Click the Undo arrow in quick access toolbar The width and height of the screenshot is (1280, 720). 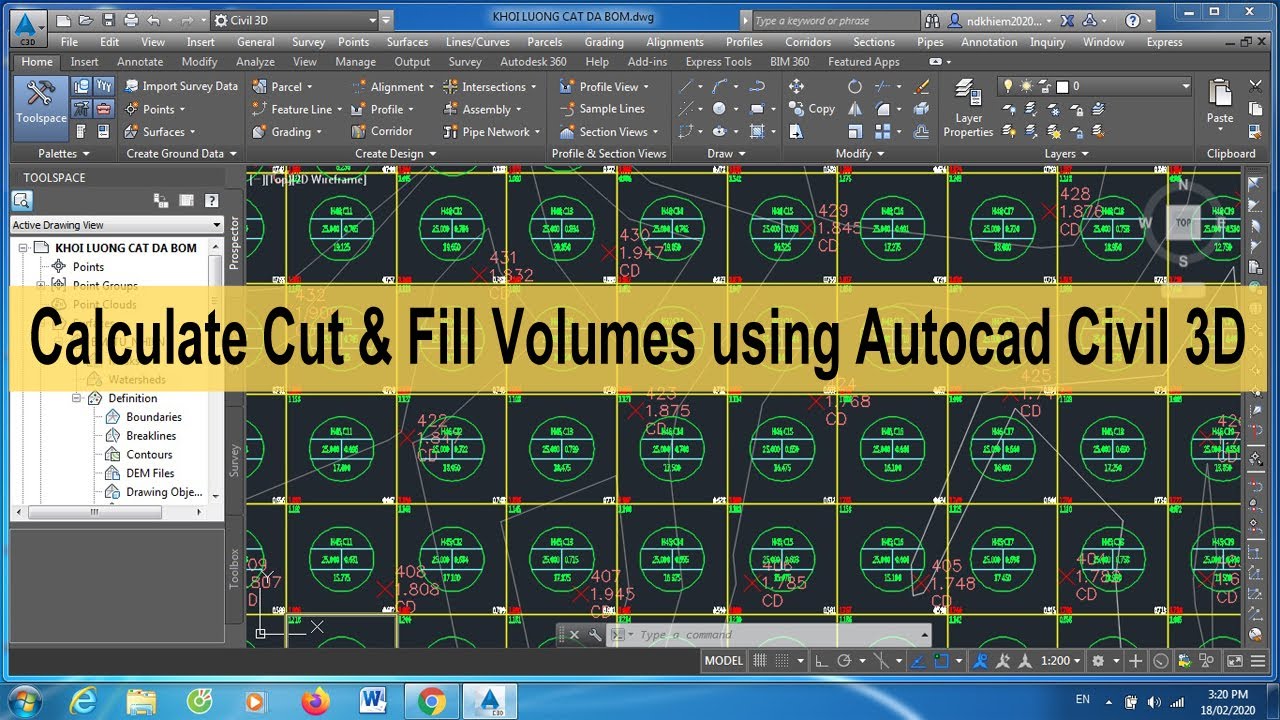click(x=153, y=20)
